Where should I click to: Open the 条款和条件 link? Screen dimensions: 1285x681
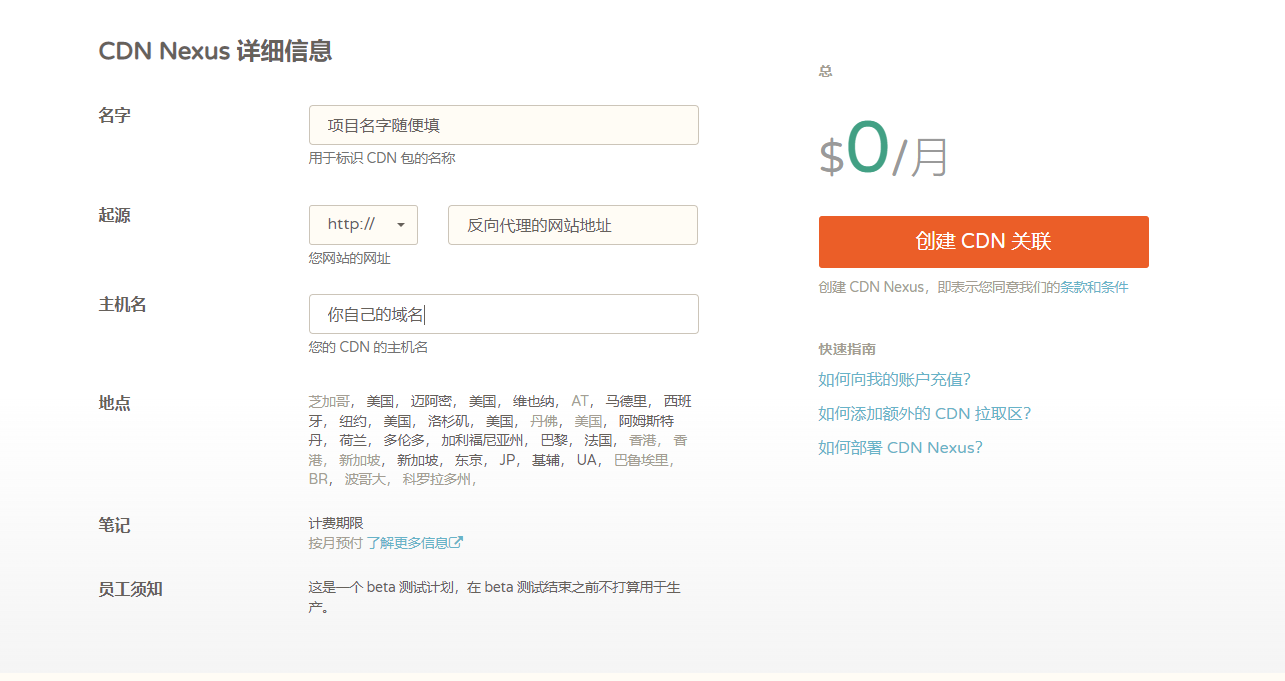pyautogui.click(x=1094, y=287)
